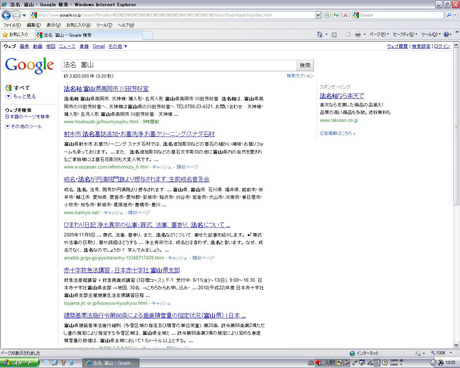The height and width of the screenshot is (368, 460).
Task: Click the compatibility view page icon
Action: click(x=327, y=15)
